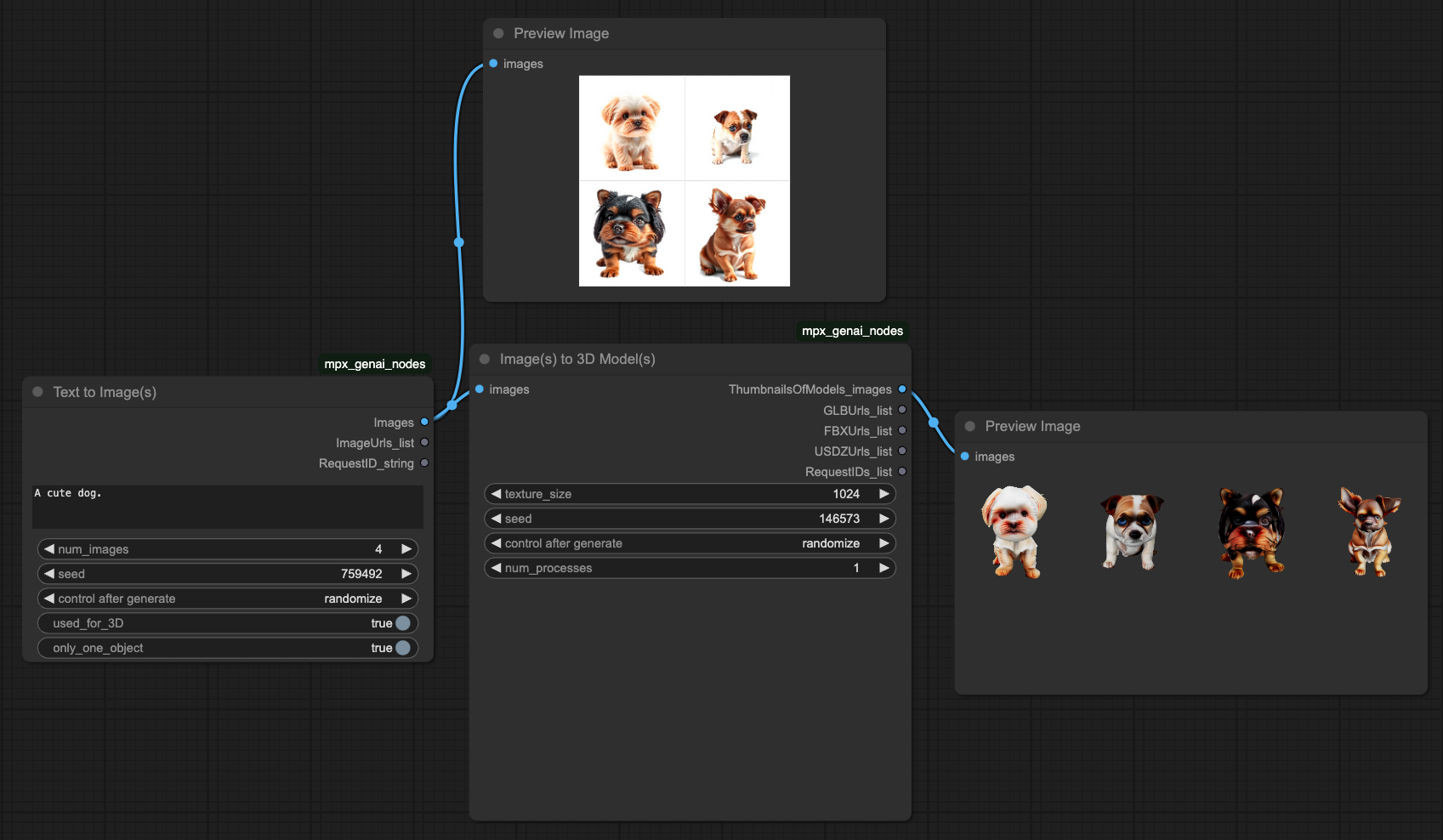Decrease num_processes with left arrow
Viewport: 1443px width, 840px height.
(x=496, y=568)
